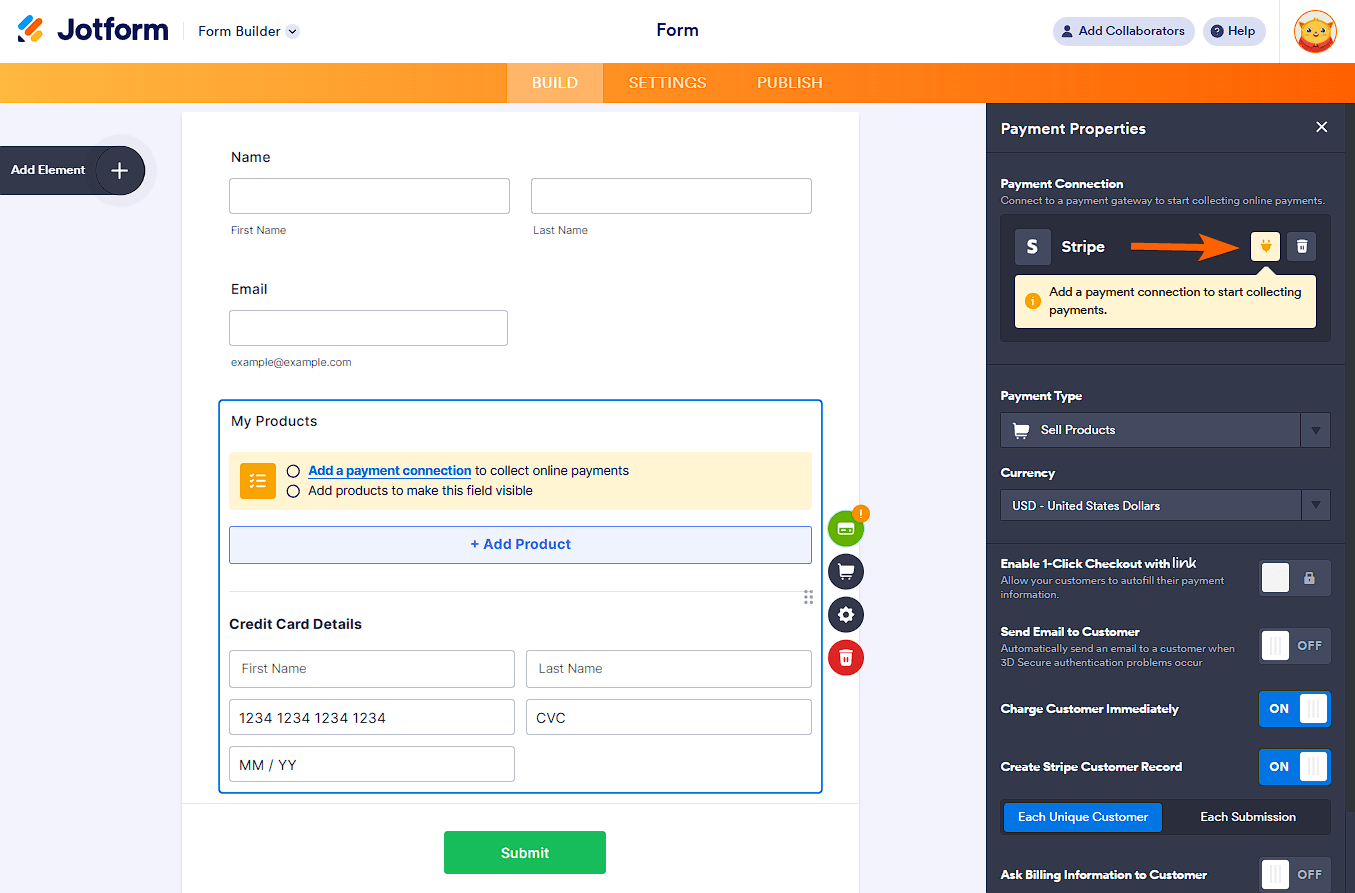Click the Stripe S gateway icon
1355x893 pixels.
(1033, 247)
